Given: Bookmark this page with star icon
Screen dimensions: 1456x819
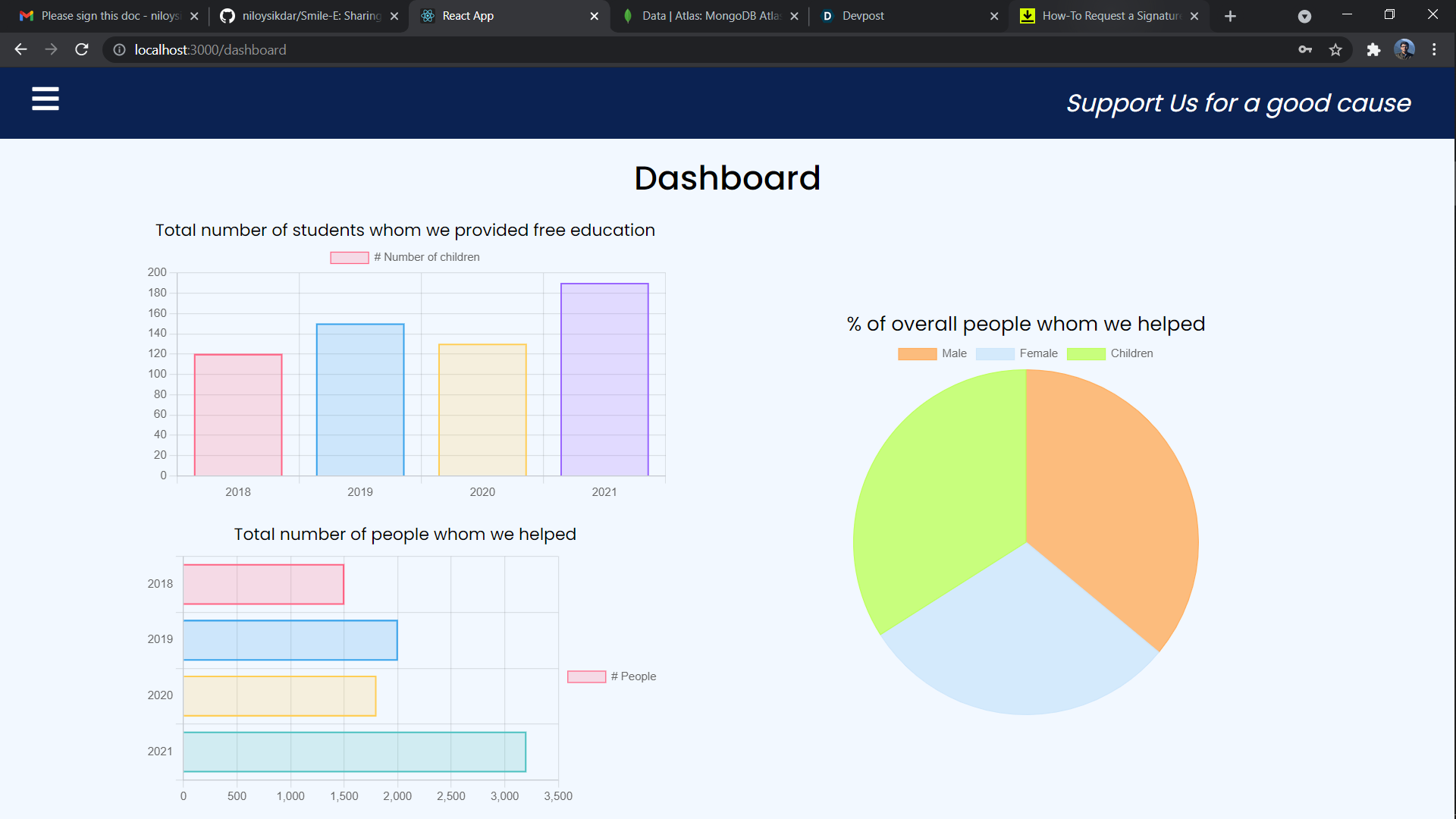Looking at the screenshot, I should pos(1335,50).
